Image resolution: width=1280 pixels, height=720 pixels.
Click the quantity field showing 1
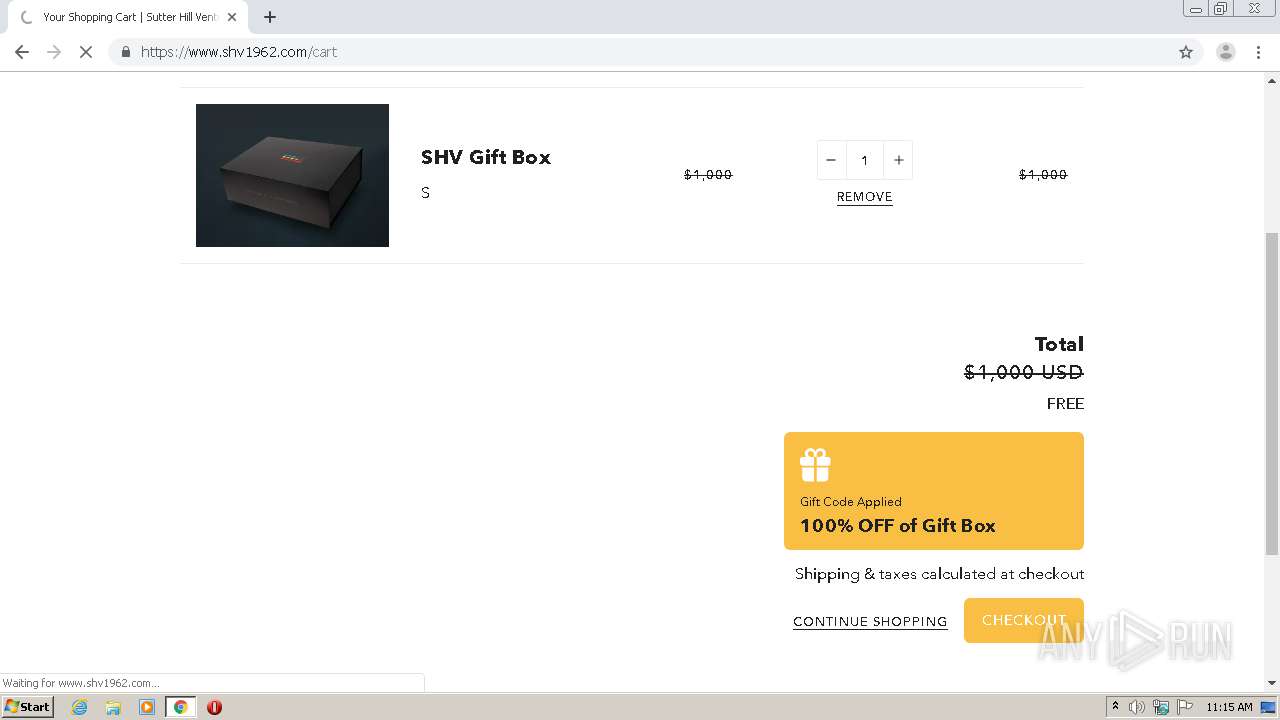865,160
